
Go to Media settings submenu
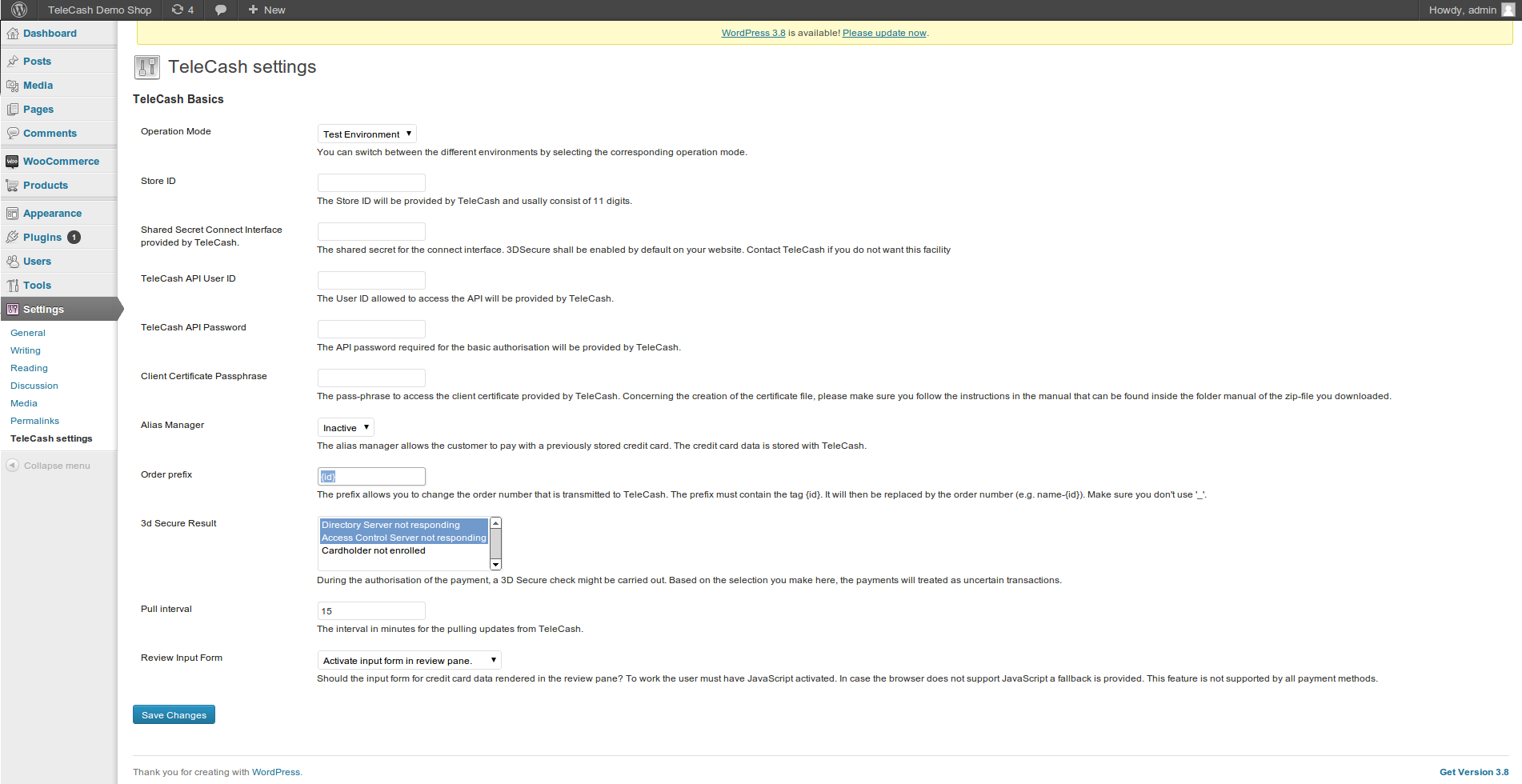click(x=24, y=403)
